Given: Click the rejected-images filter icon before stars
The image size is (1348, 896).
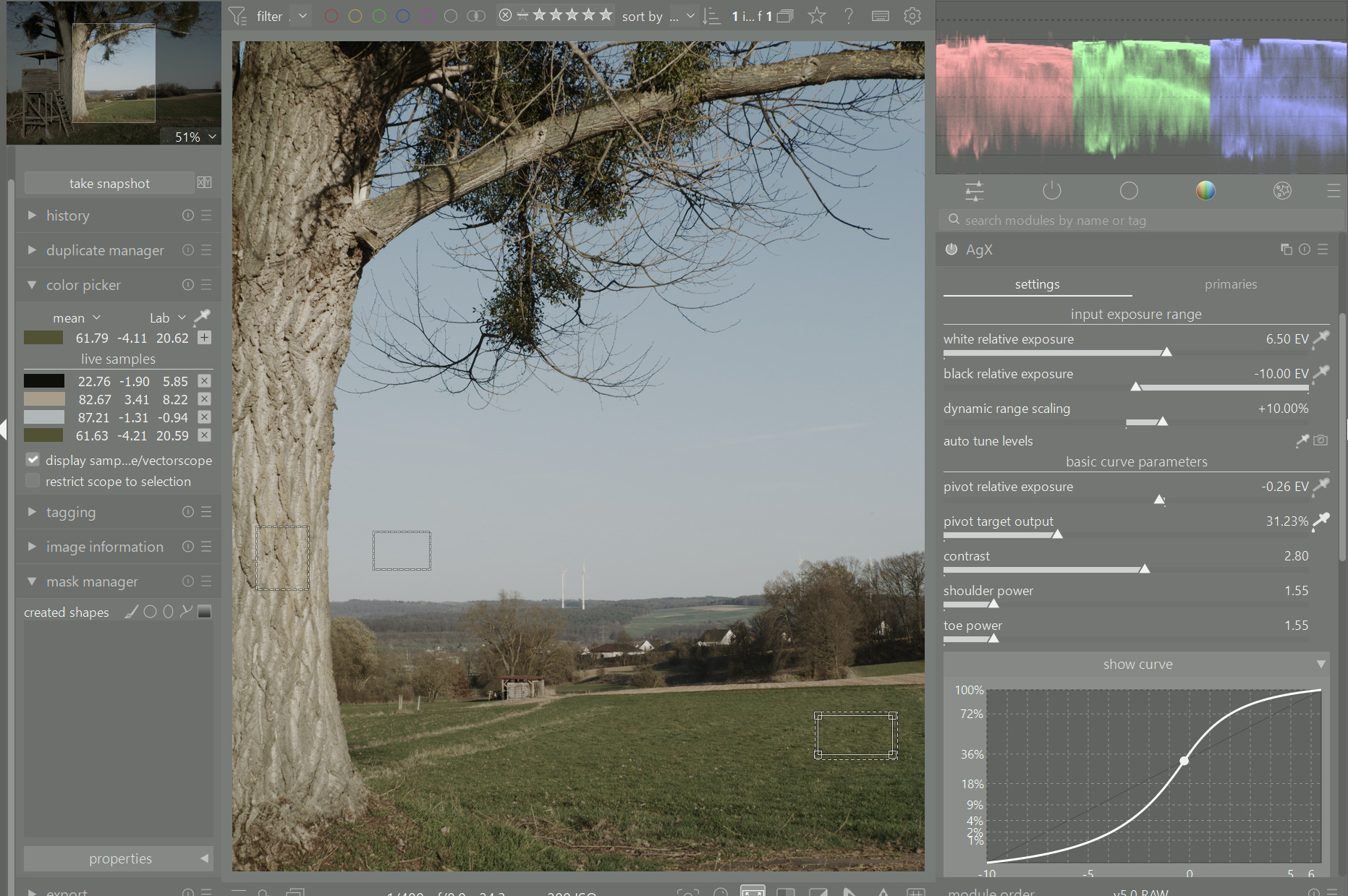Looking at the screenshot, I should click(505, 15).
